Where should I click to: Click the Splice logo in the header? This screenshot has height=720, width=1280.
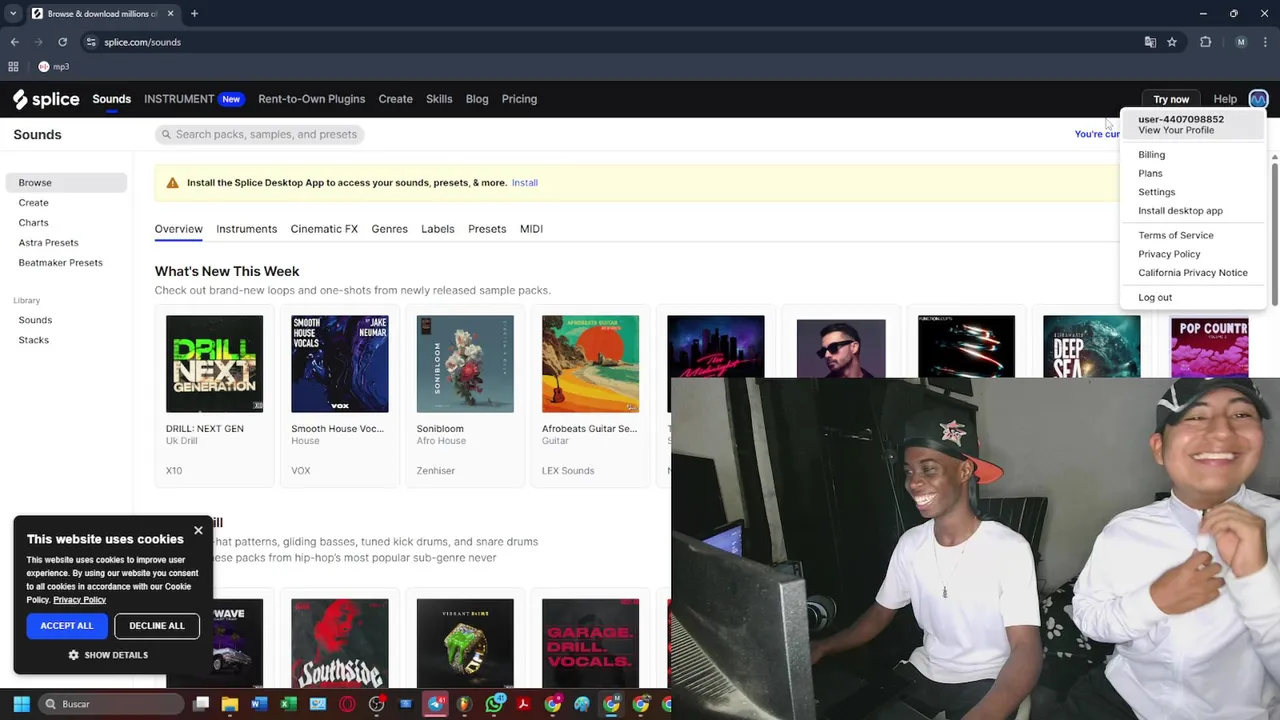pyautogui.click(x=46, y=99)
